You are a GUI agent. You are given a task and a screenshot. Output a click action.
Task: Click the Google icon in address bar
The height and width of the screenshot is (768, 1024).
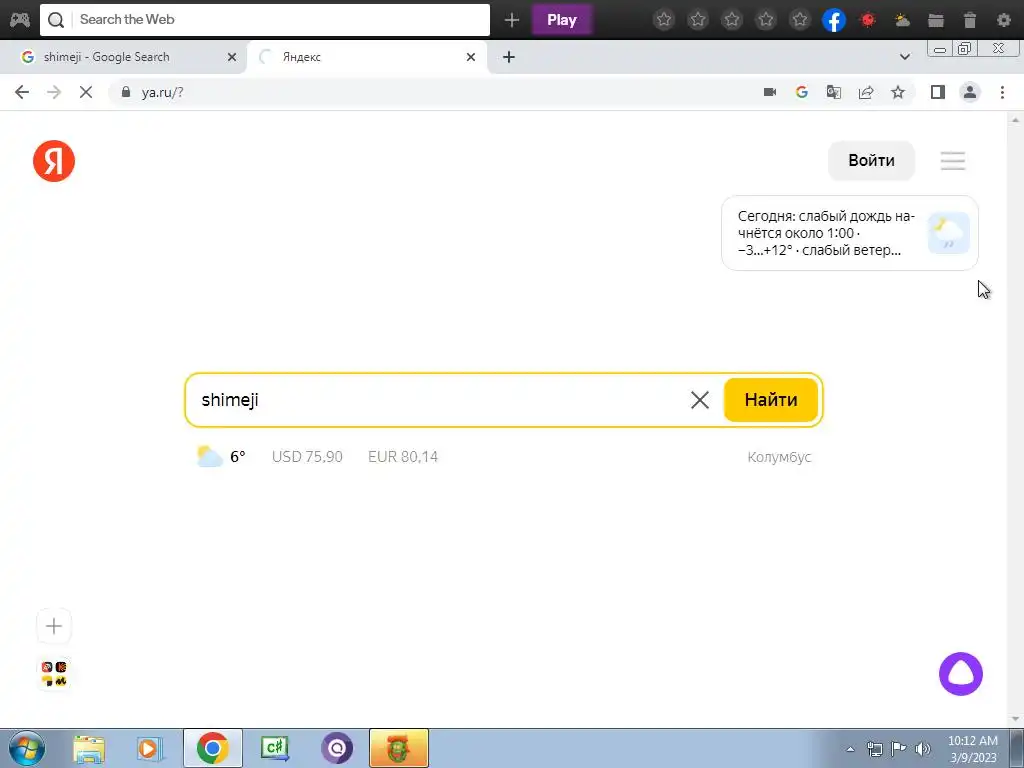802,92
